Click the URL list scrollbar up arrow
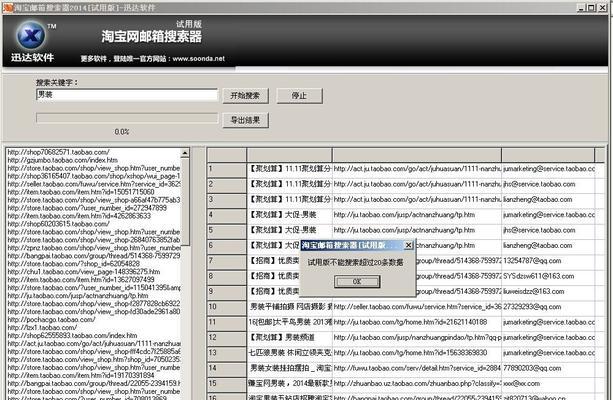 (185, 153)
